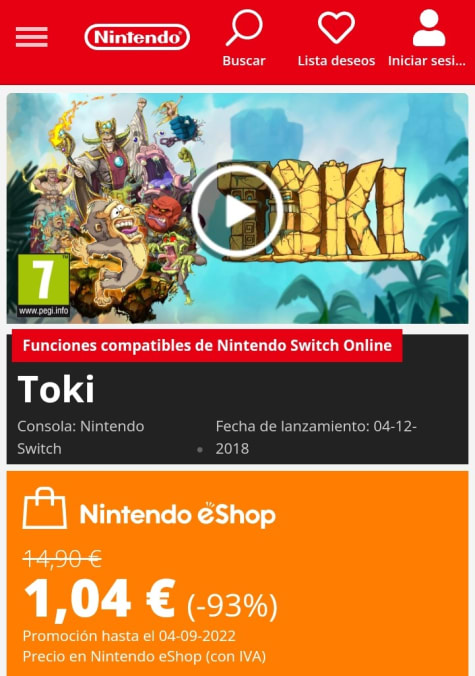The width and height of the screenshot is (475, 676).
Task: Play the Toki trailer video
Action: click(237, 211)
